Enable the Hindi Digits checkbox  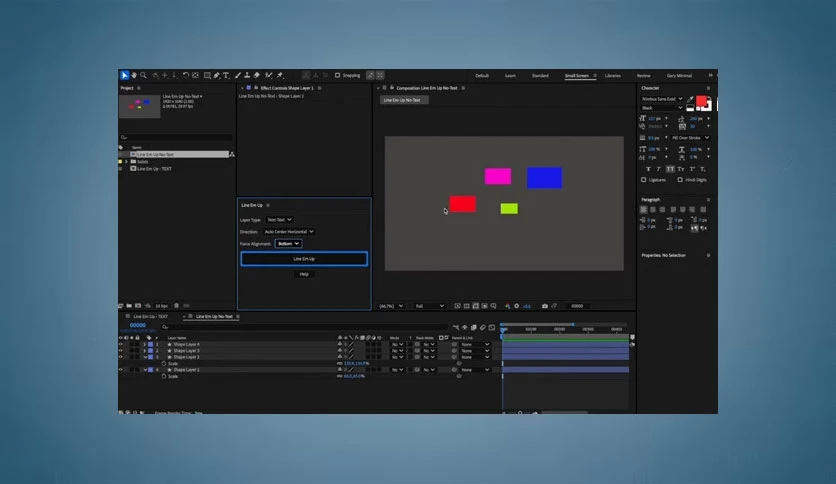coord(680,180)
